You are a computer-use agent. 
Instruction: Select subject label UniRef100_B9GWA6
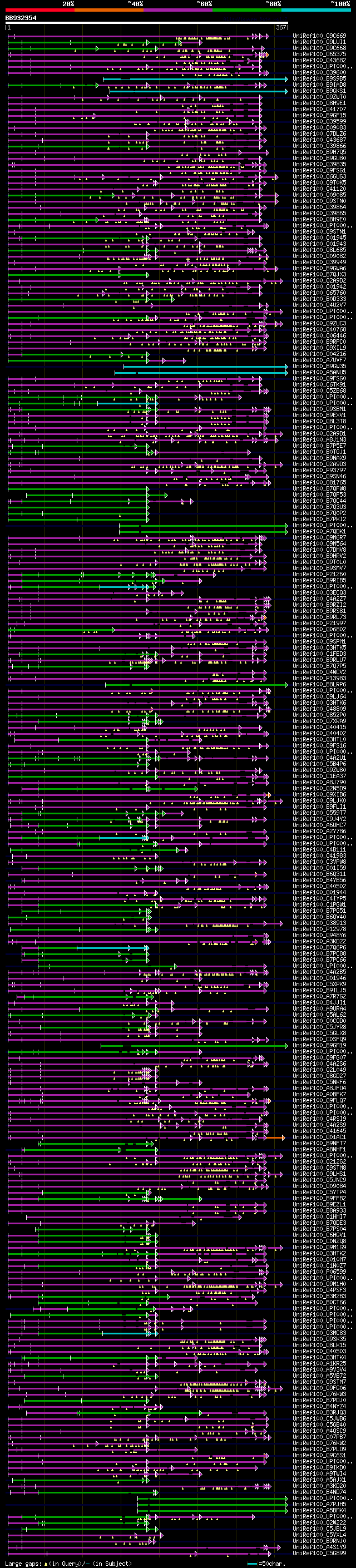click(x=319, y=269)
